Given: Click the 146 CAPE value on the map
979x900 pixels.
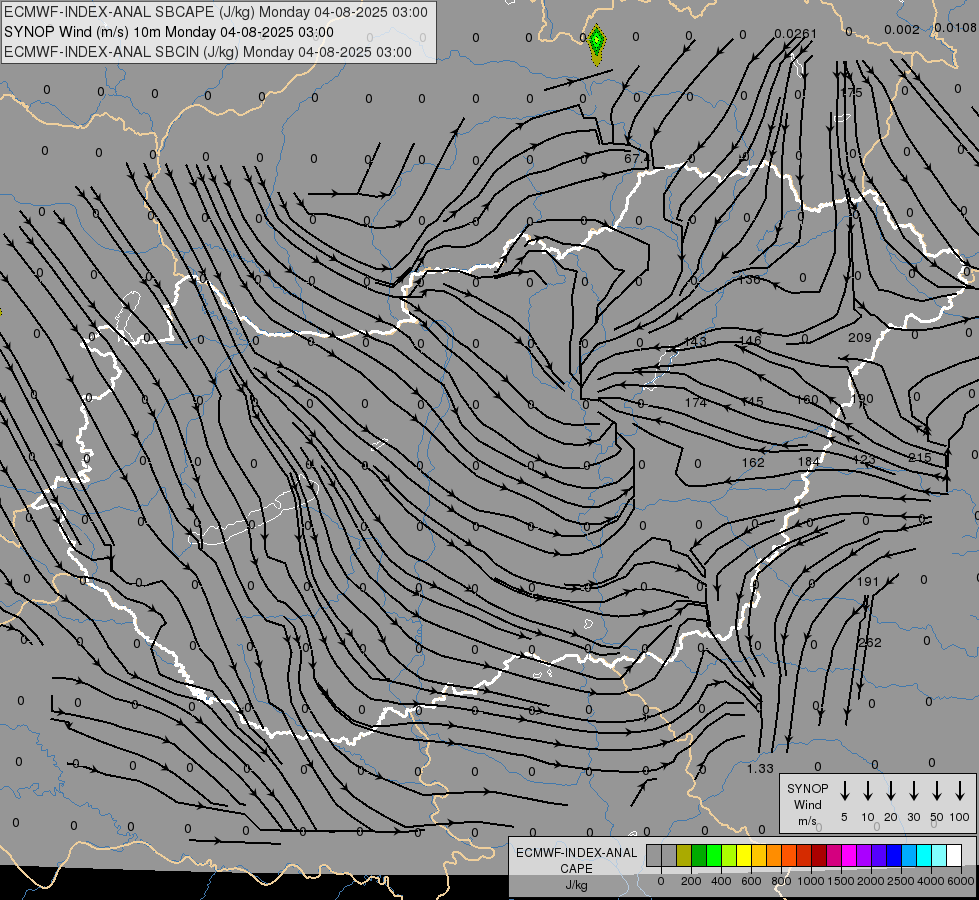Looking at the screenshot, I should point(750,340).
